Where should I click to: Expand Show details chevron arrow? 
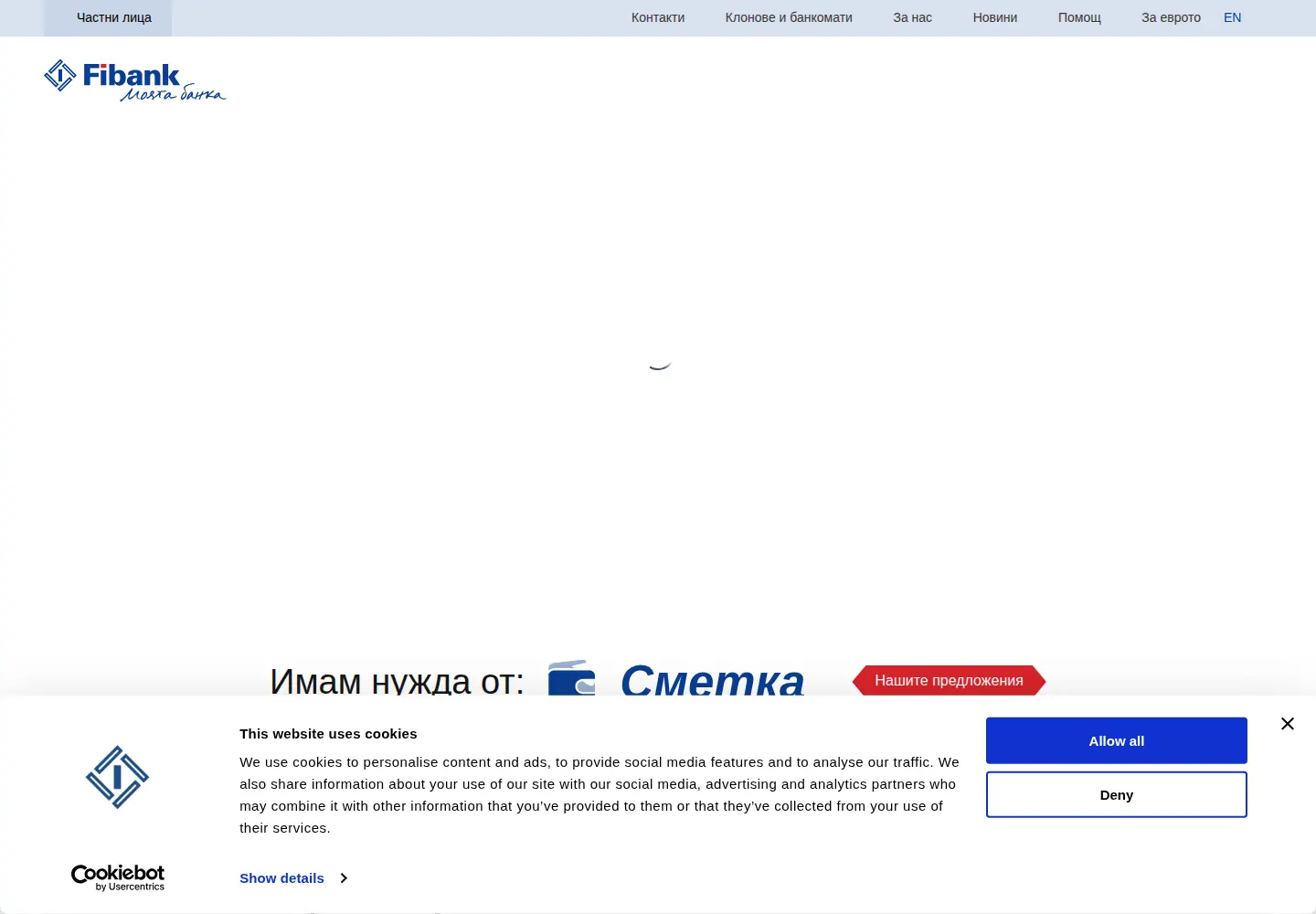click(344, 878)
